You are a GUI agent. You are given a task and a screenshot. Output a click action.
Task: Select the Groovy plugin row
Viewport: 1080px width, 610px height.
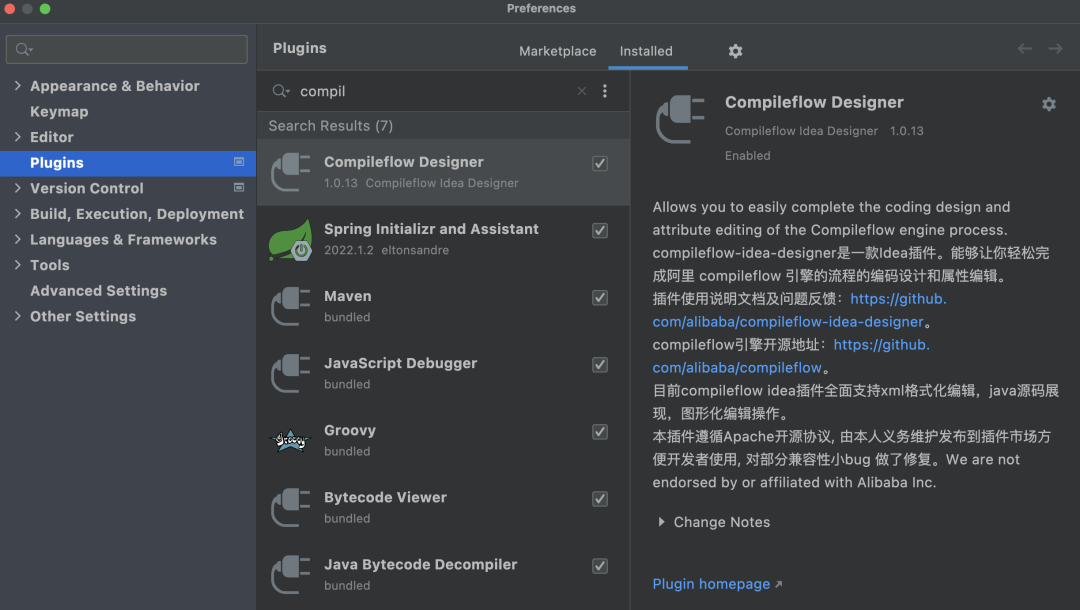click(x=443, y=441)
